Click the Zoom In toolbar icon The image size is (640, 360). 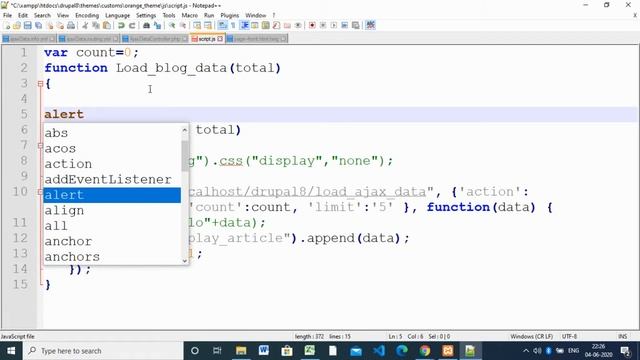tap(172, 25)
